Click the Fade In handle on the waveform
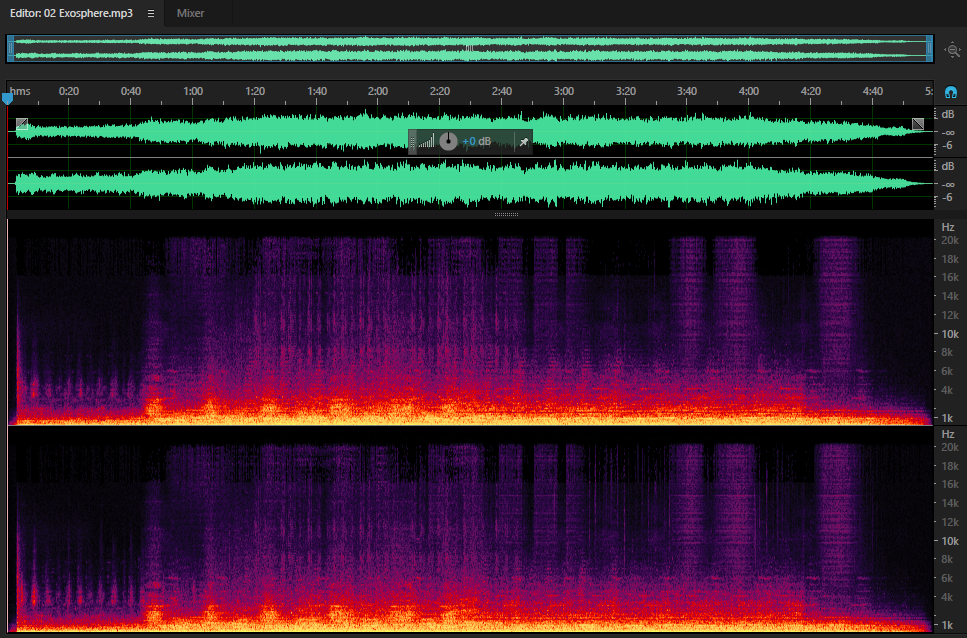This screenshot has width=967, height=638. [x=22, y=124]
